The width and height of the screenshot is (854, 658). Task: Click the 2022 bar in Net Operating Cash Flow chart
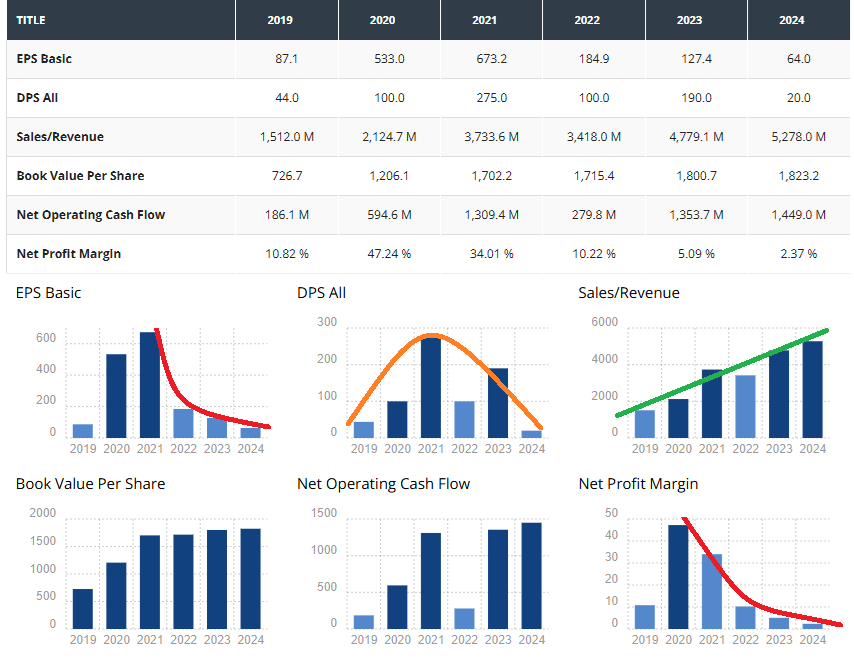[x=464, y=618]
